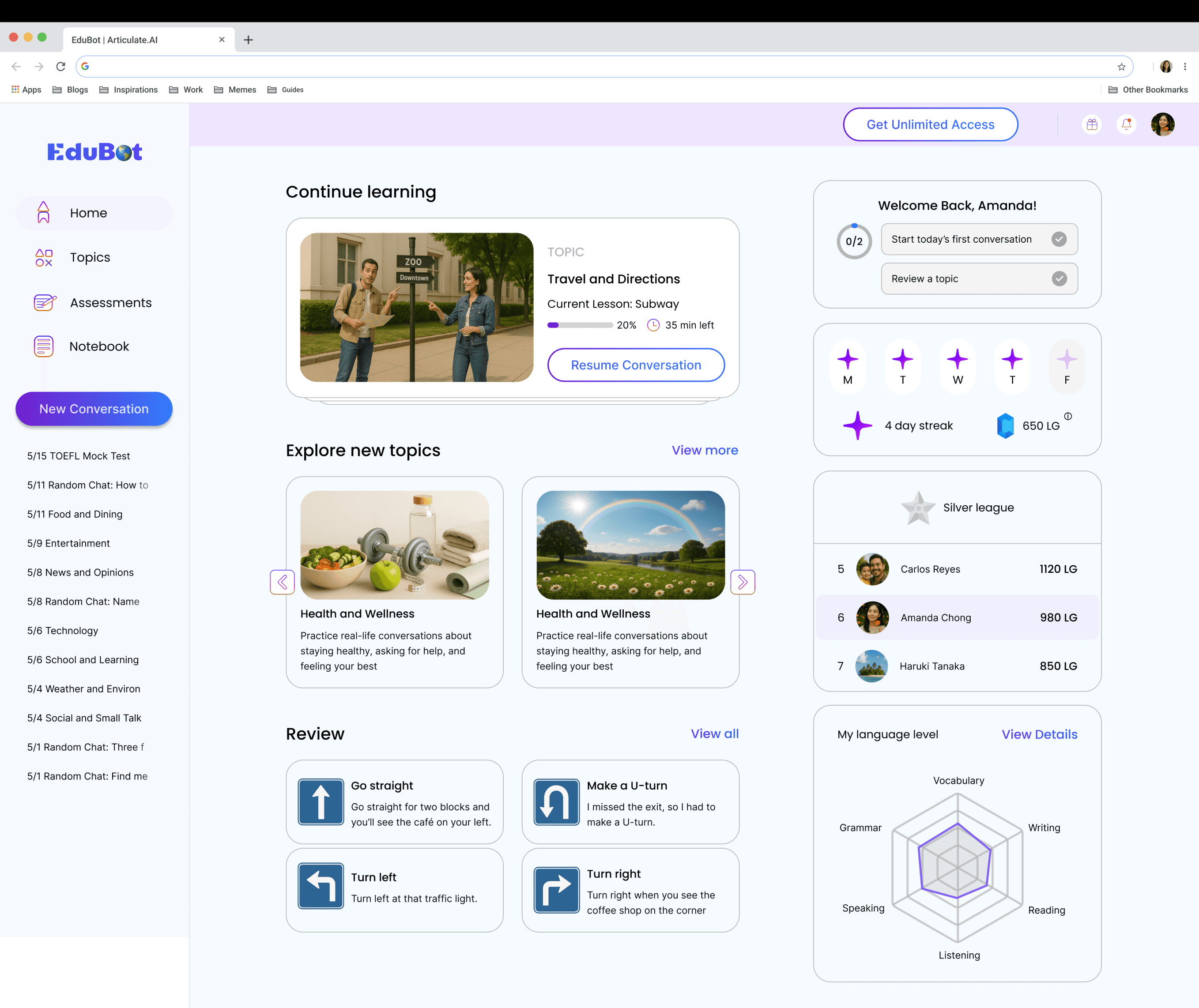The image size is (1199, 1008).
Task: Open the gift rewards icon
Action: pos(1092,124)
